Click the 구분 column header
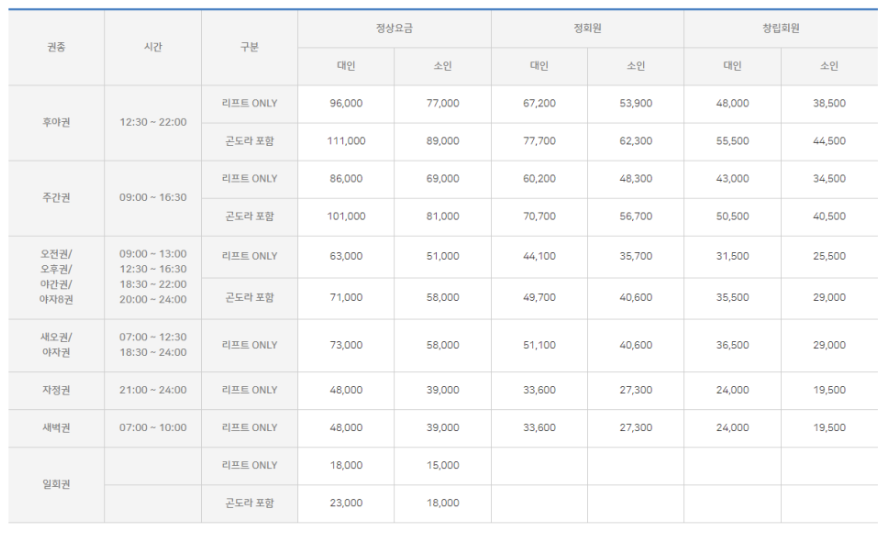The height and width of the screenshot is (534, 887). (249, 47)
